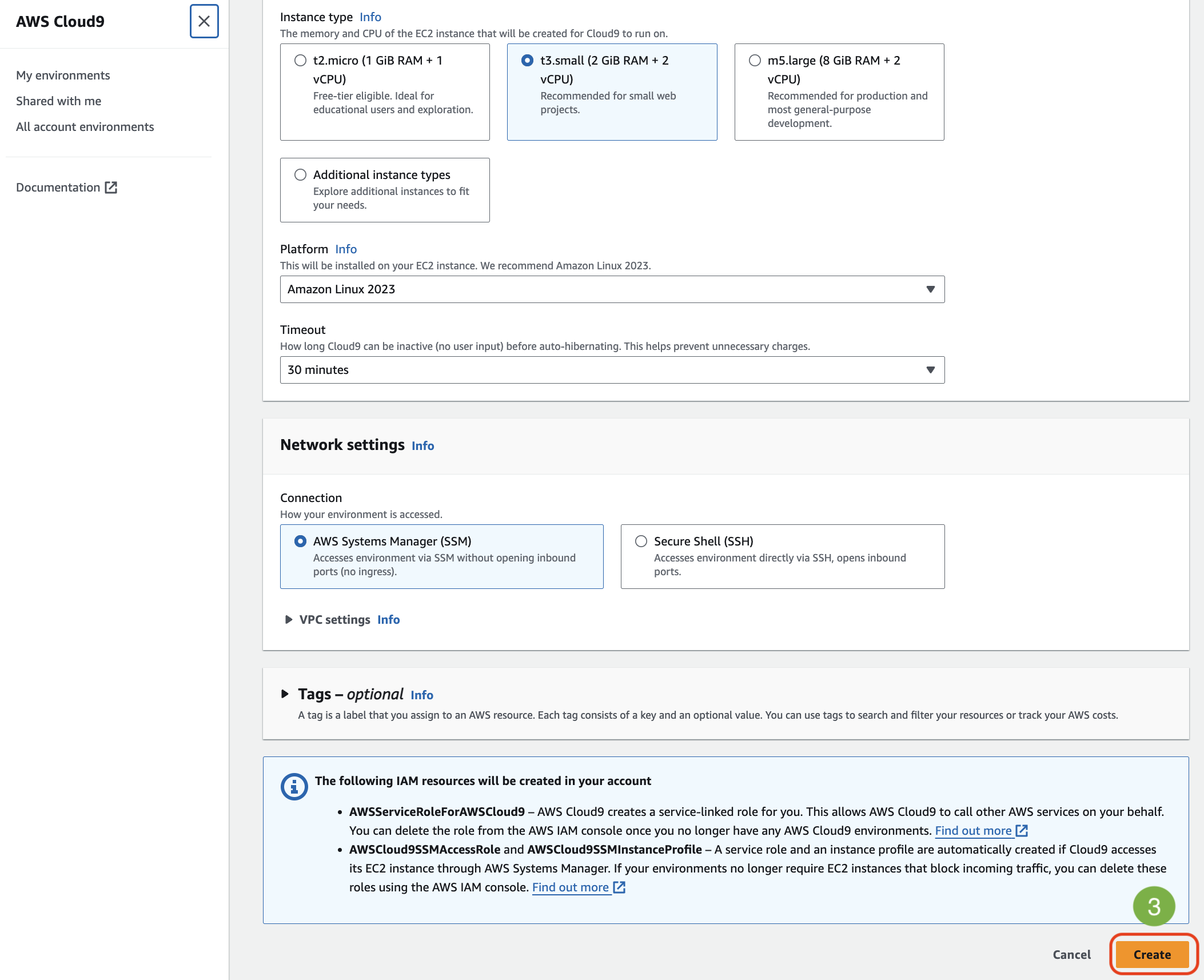Go to My environments
Viewport: 1204px width, 980px height.
[63, 75]
